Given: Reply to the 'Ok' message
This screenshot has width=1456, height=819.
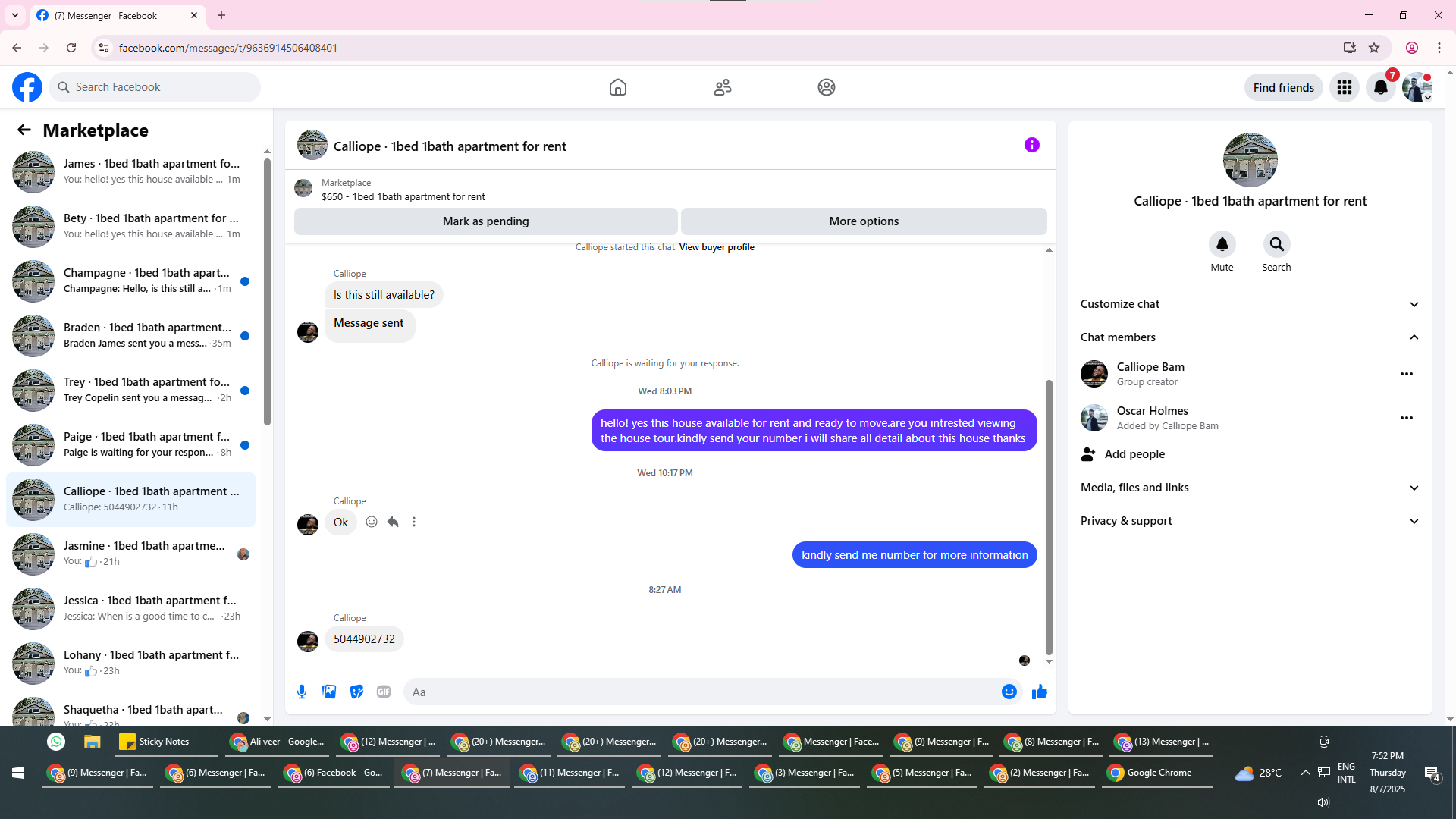Looking at the screenshot, I should (393, 522).
